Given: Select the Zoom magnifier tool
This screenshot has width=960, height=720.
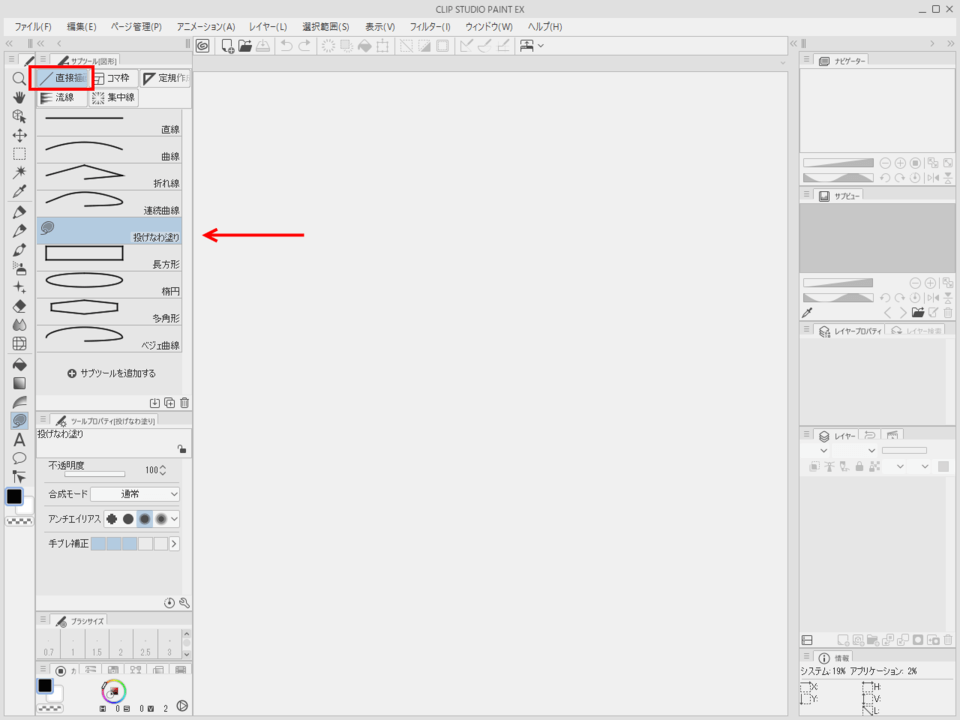Looking at the screenshot, I should click(19, 78).
